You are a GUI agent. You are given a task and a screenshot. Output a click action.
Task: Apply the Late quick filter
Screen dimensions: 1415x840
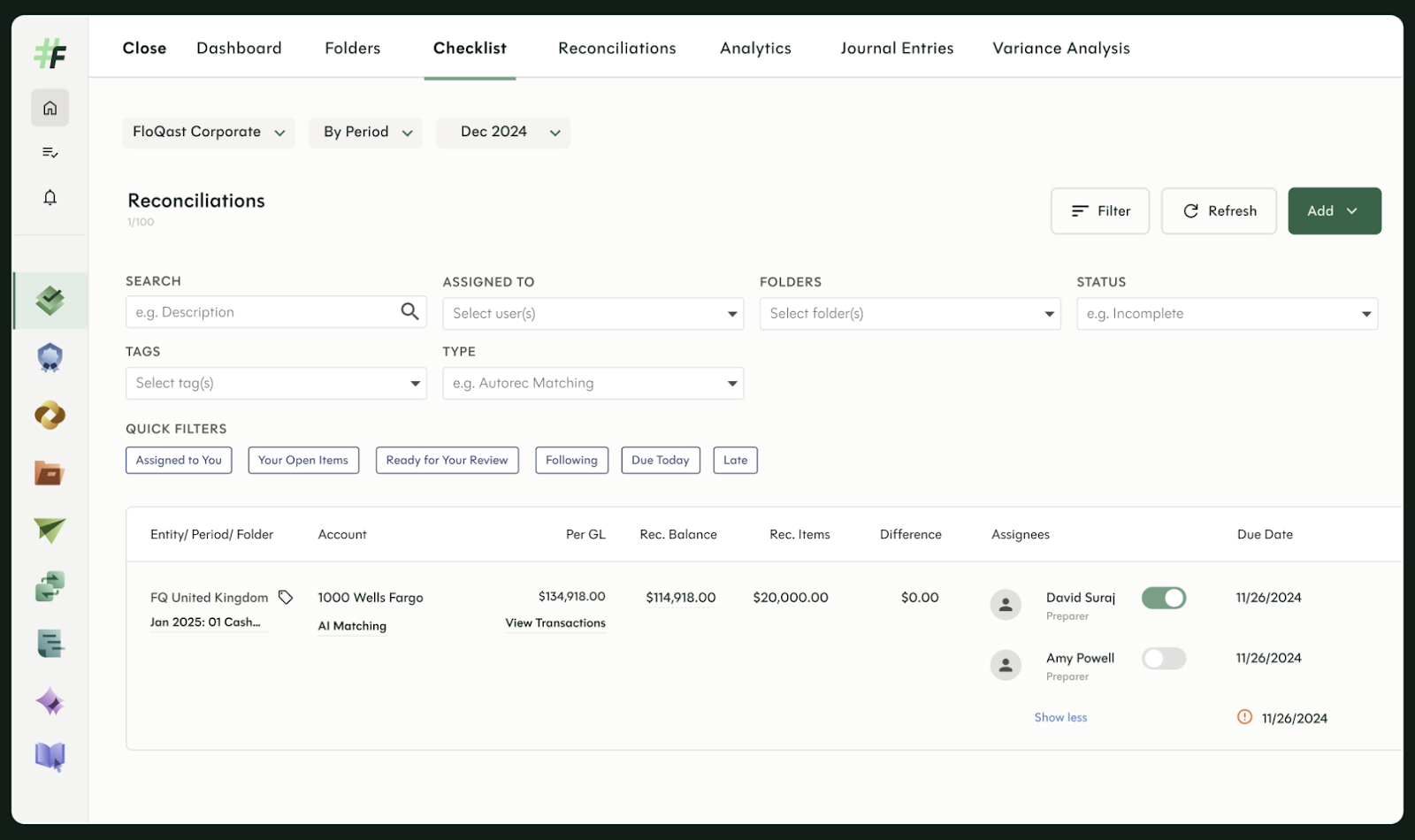click(735, 460)
